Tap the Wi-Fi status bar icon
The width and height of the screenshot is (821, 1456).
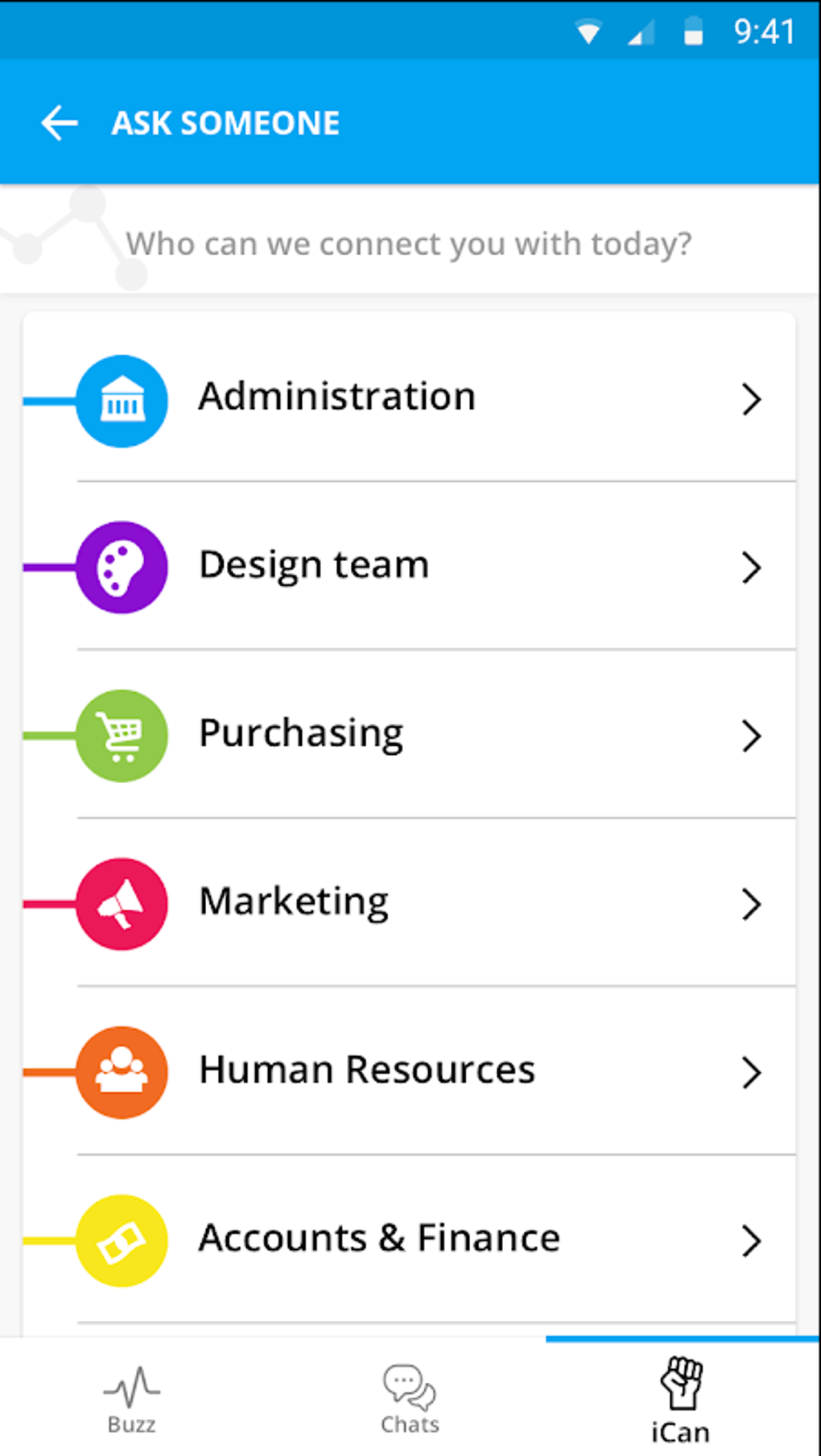pyautogui.click(x=588, y=33)
